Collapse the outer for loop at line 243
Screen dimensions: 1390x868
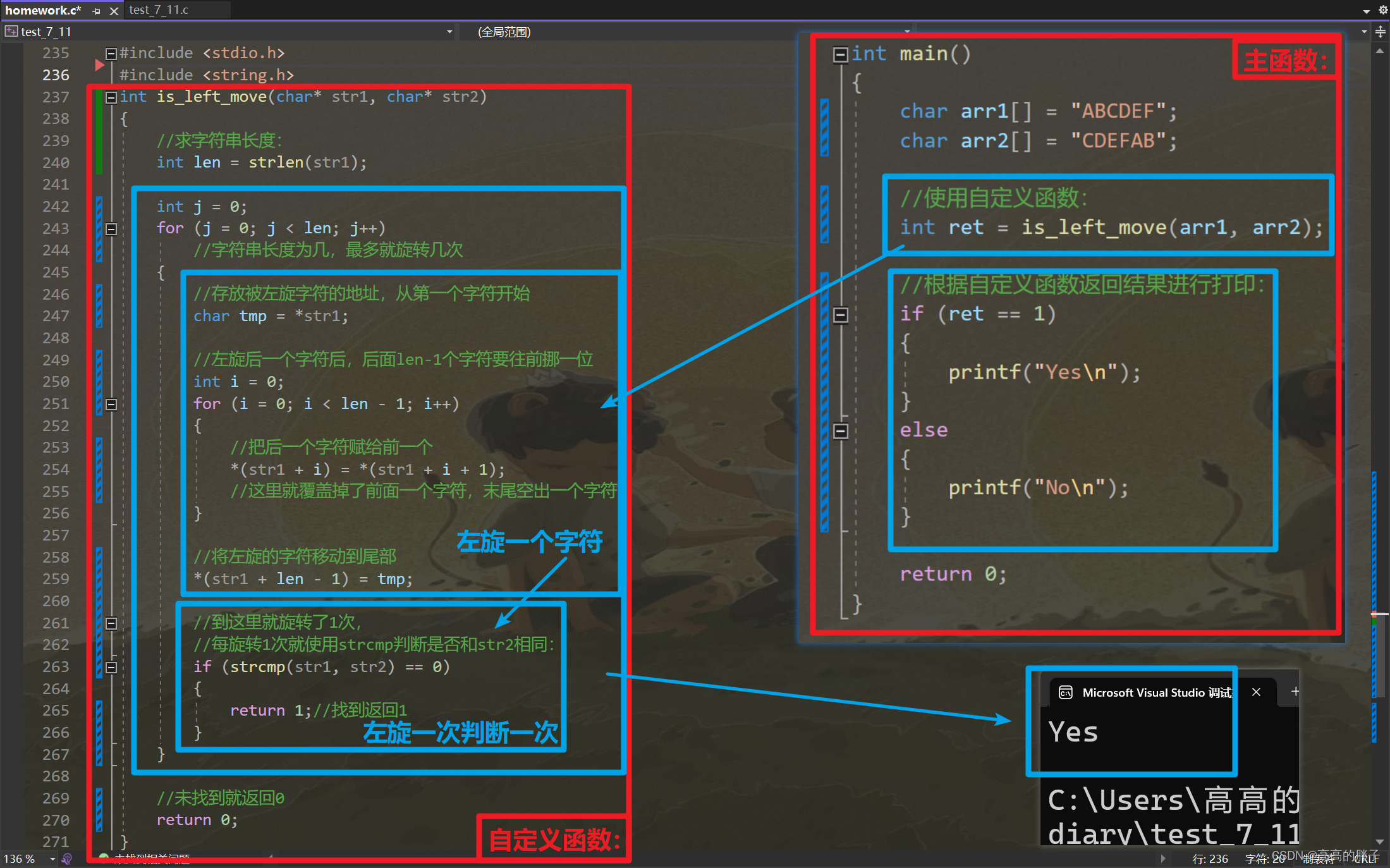[x=111, y=229]
